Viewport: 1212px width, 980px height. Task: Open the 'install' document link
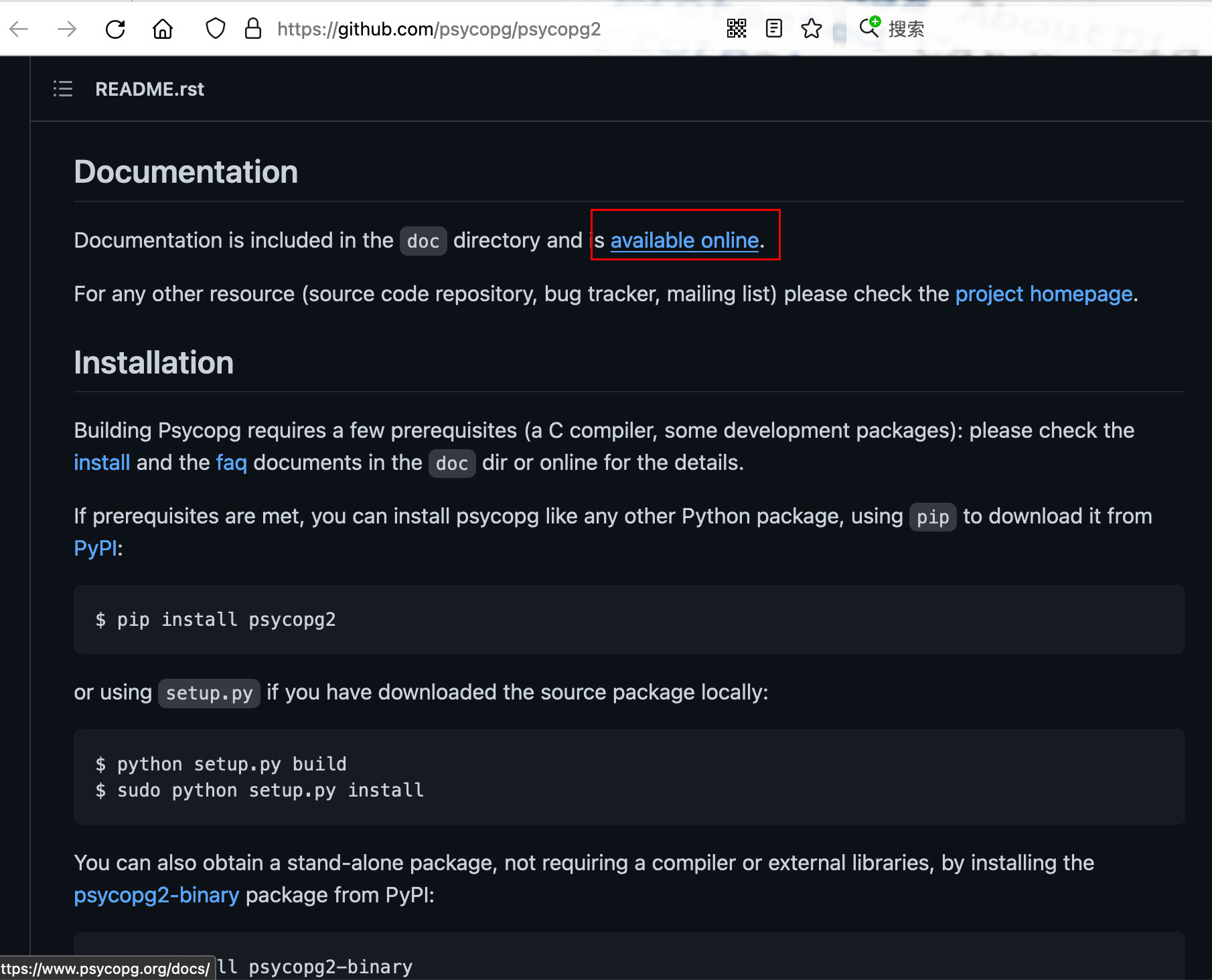pyautogui.click(x=102, y=463)
